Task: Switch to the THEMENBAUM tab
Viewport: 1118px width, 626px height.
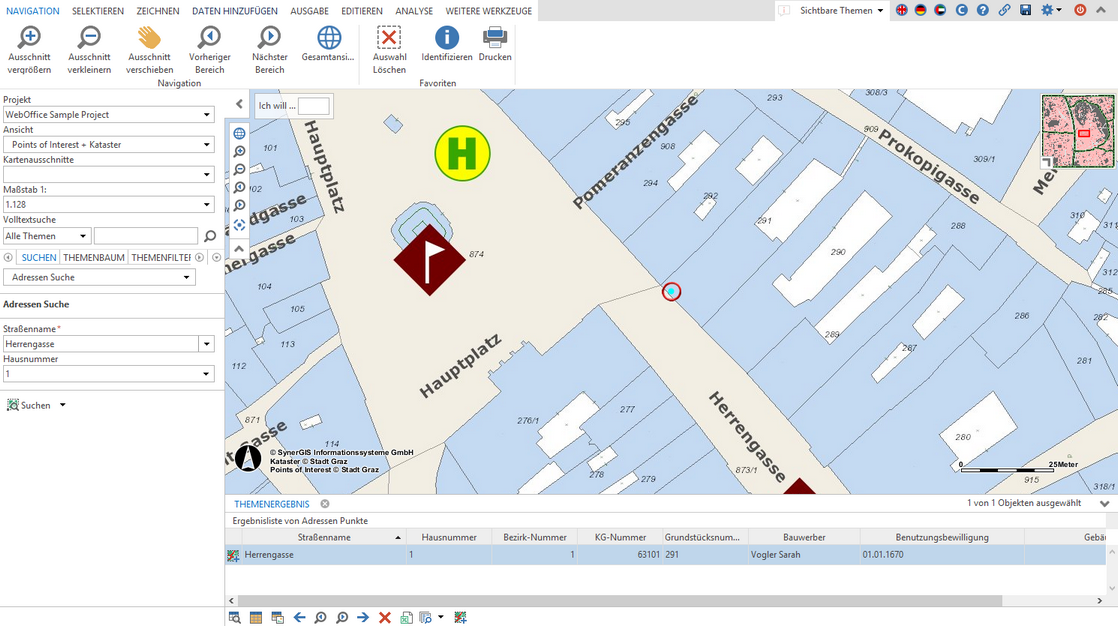Action: point(94,257)
